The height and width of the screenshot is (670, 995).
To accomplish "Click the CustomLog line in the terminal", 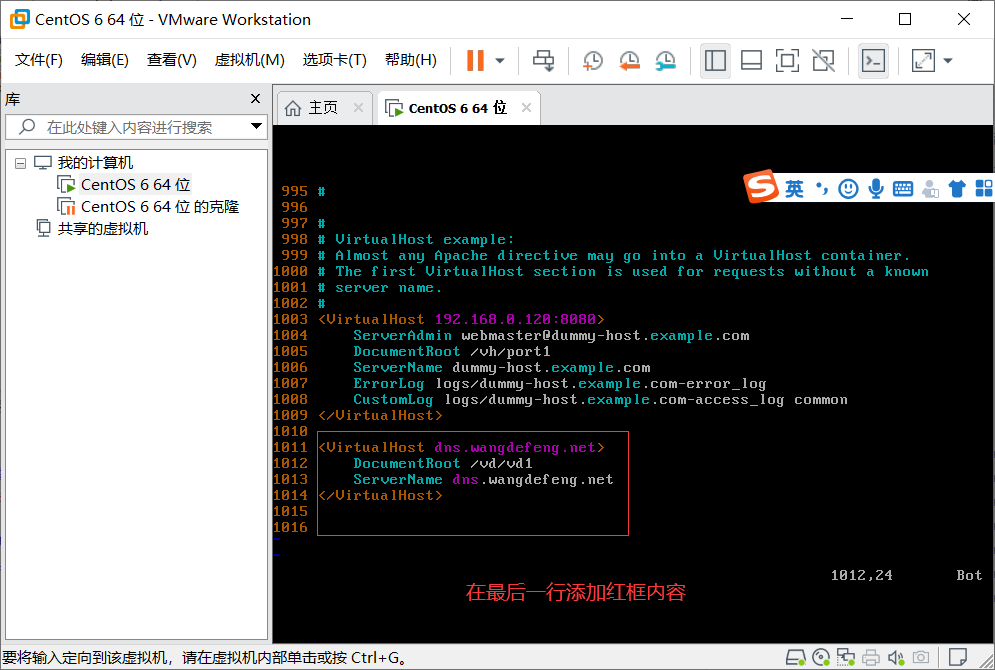I will point(600,399).
